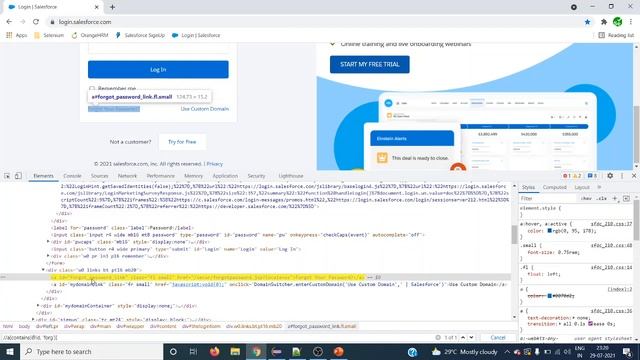The width and height of the screenshot is (640, 360).
Task: Open the Chrome profile avatar
Action: coord(618,22)
